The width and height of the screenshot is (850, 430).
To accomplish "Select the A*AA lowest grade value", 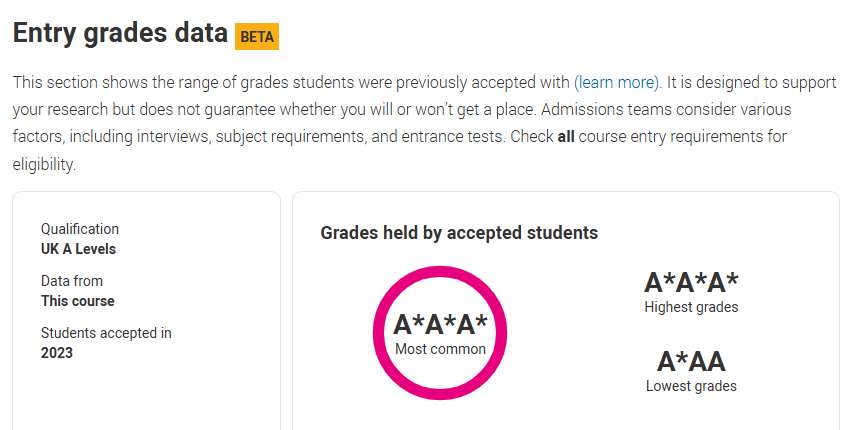I will point(691,361).
